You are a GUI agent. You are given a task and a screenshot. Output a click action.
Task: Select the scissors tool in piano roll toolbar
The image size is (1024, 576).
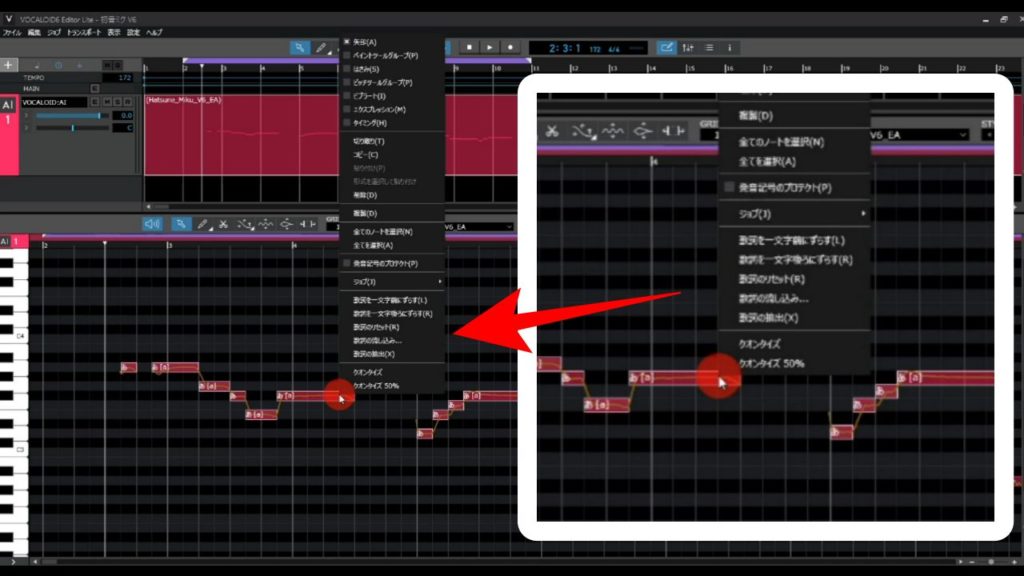click(x=225, y=224)
